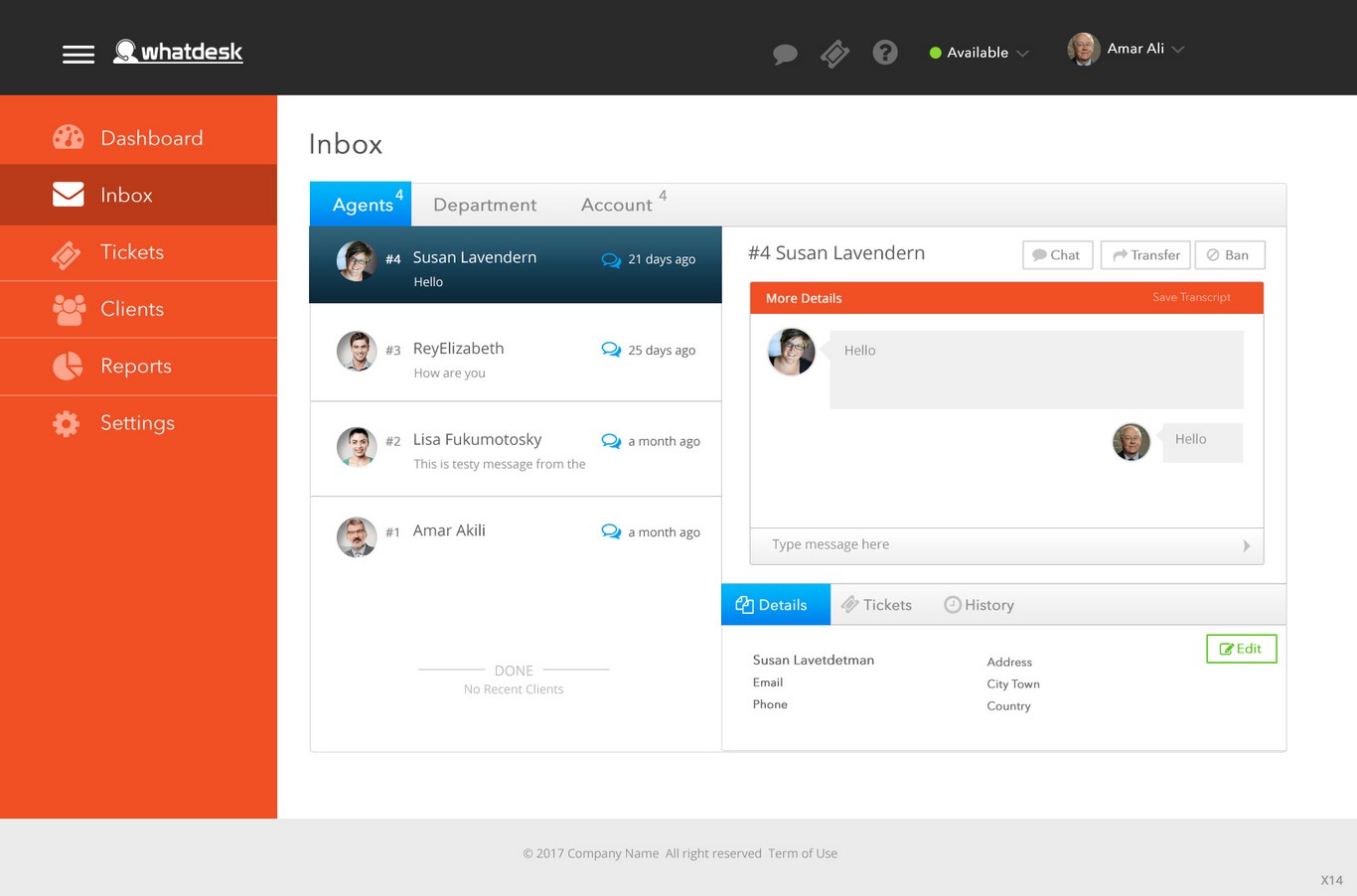Open the Clients icon in sidebar

(x=68, y=309)
